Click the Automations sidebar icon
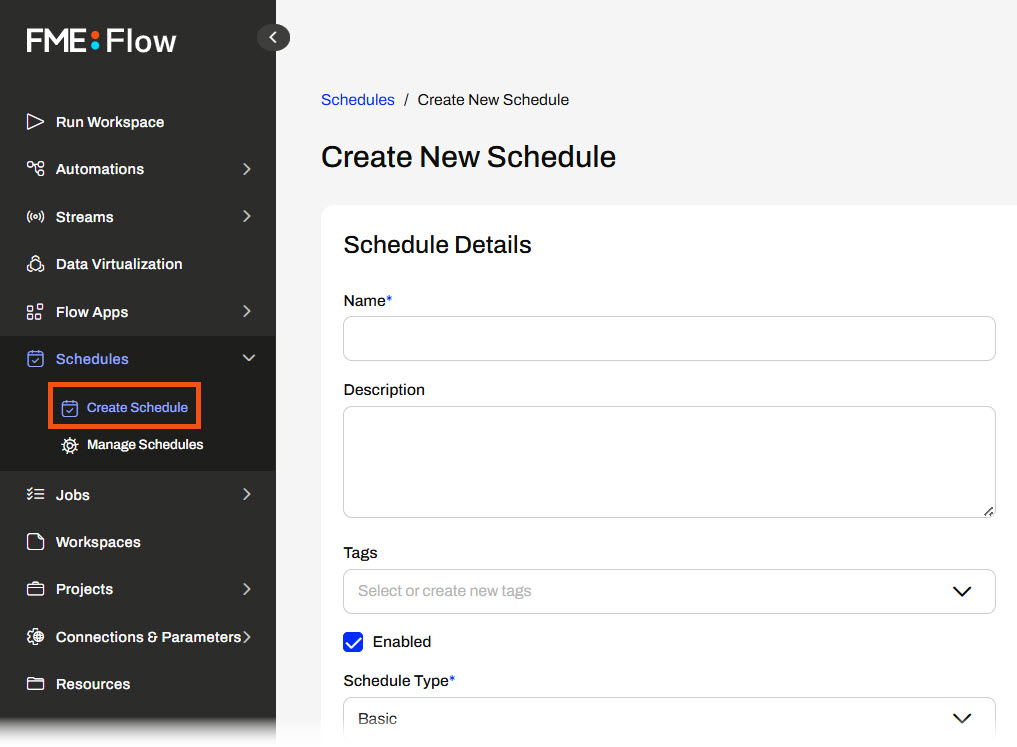This screenshot has height=747, width=1017. click(x=35, y=169)
